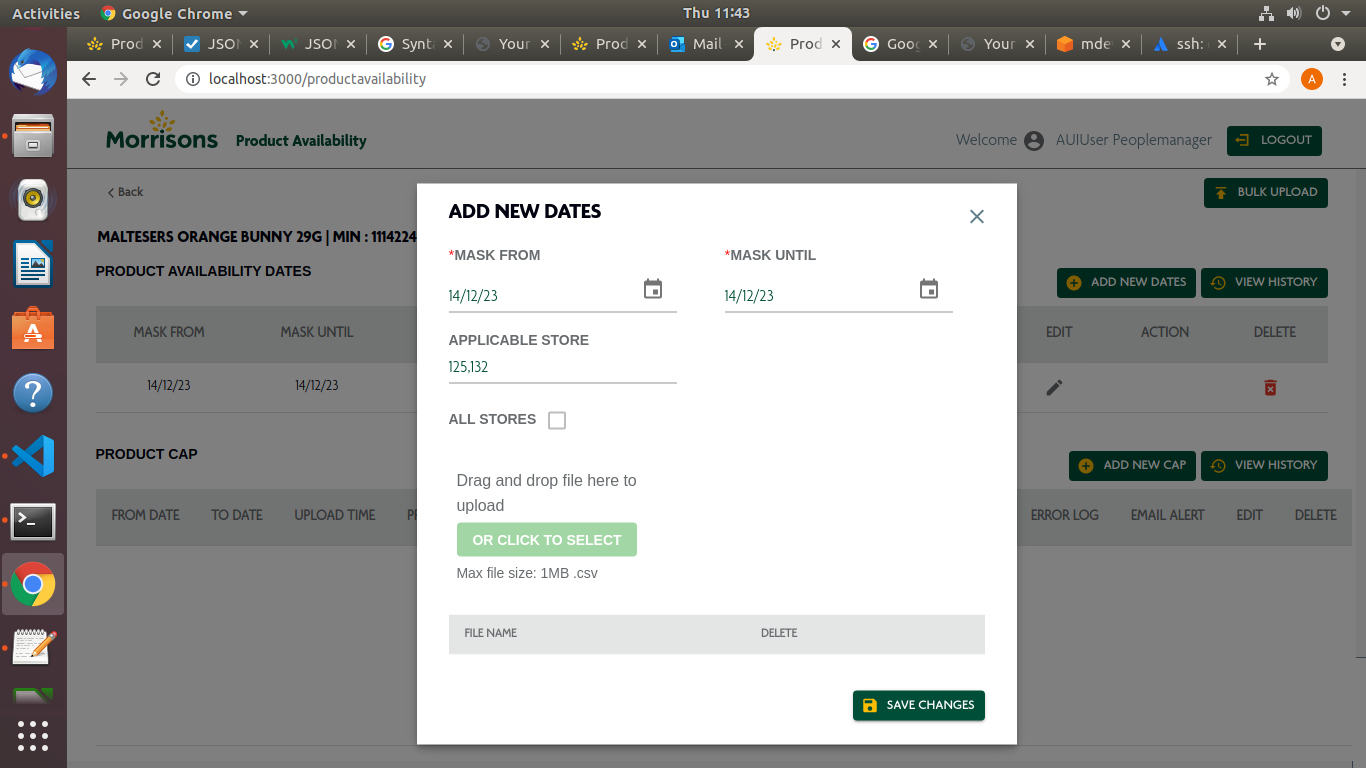Screen dimensions: 1366x768
Task: Click the Chrome address bar URL
Action: (317, 79)
